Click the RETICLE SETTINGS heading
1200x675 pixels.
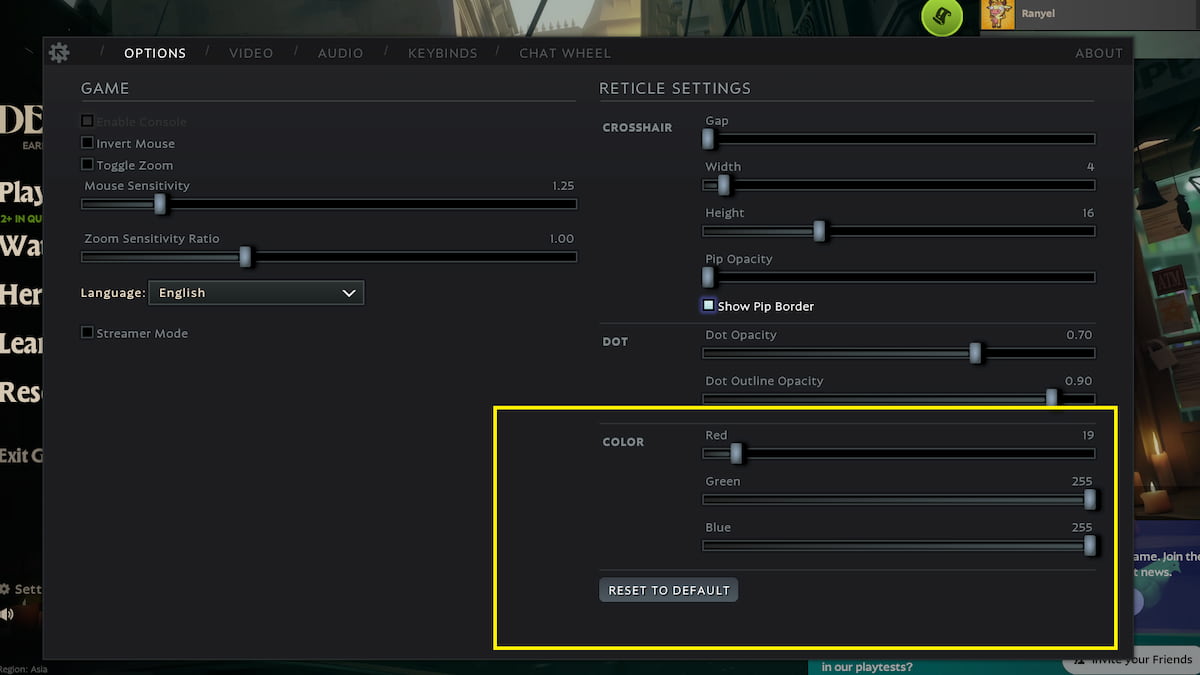[x=675, y=88]
